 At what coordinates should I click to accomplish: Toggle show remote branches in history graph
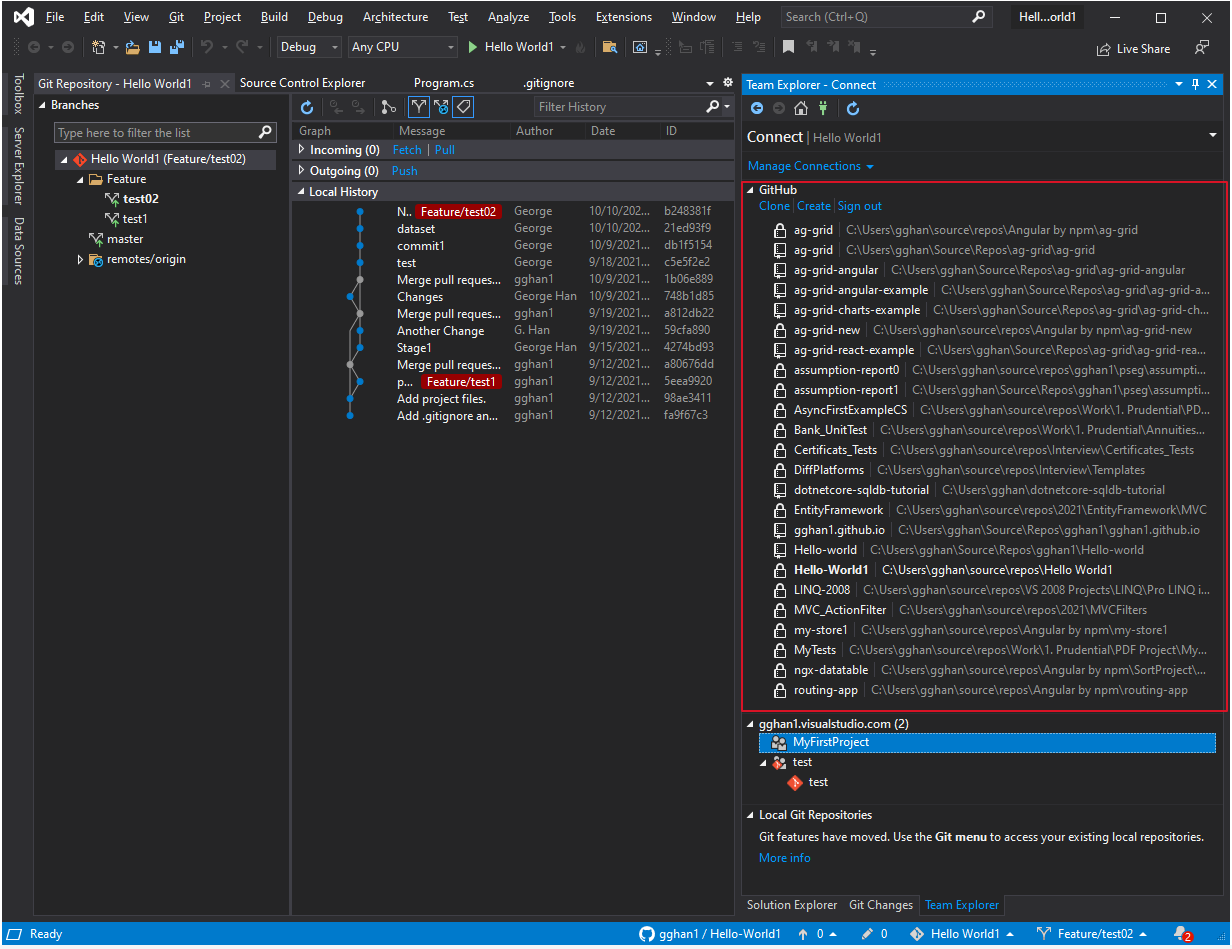pos(441,107)
